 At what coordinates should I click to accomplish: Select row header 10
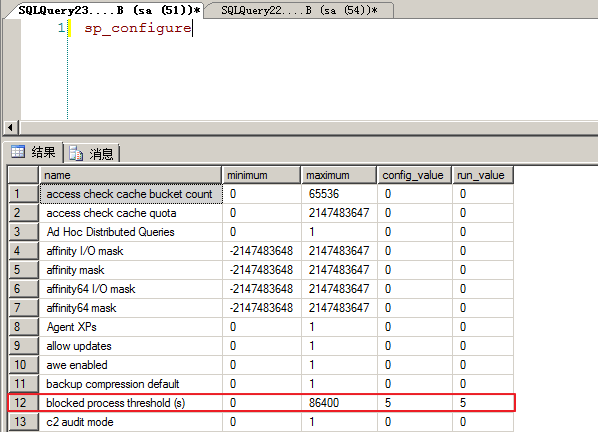(x=24, y=365)
